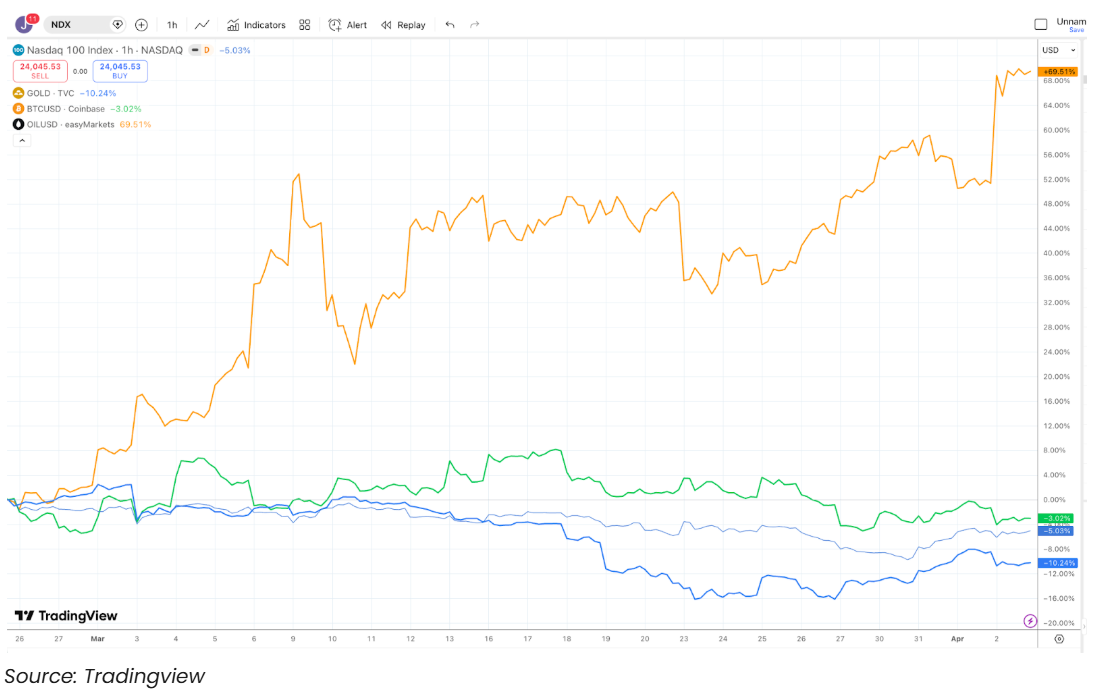Click the Save link
Screen dimensions: 1099x699
tap(1077, 30)
